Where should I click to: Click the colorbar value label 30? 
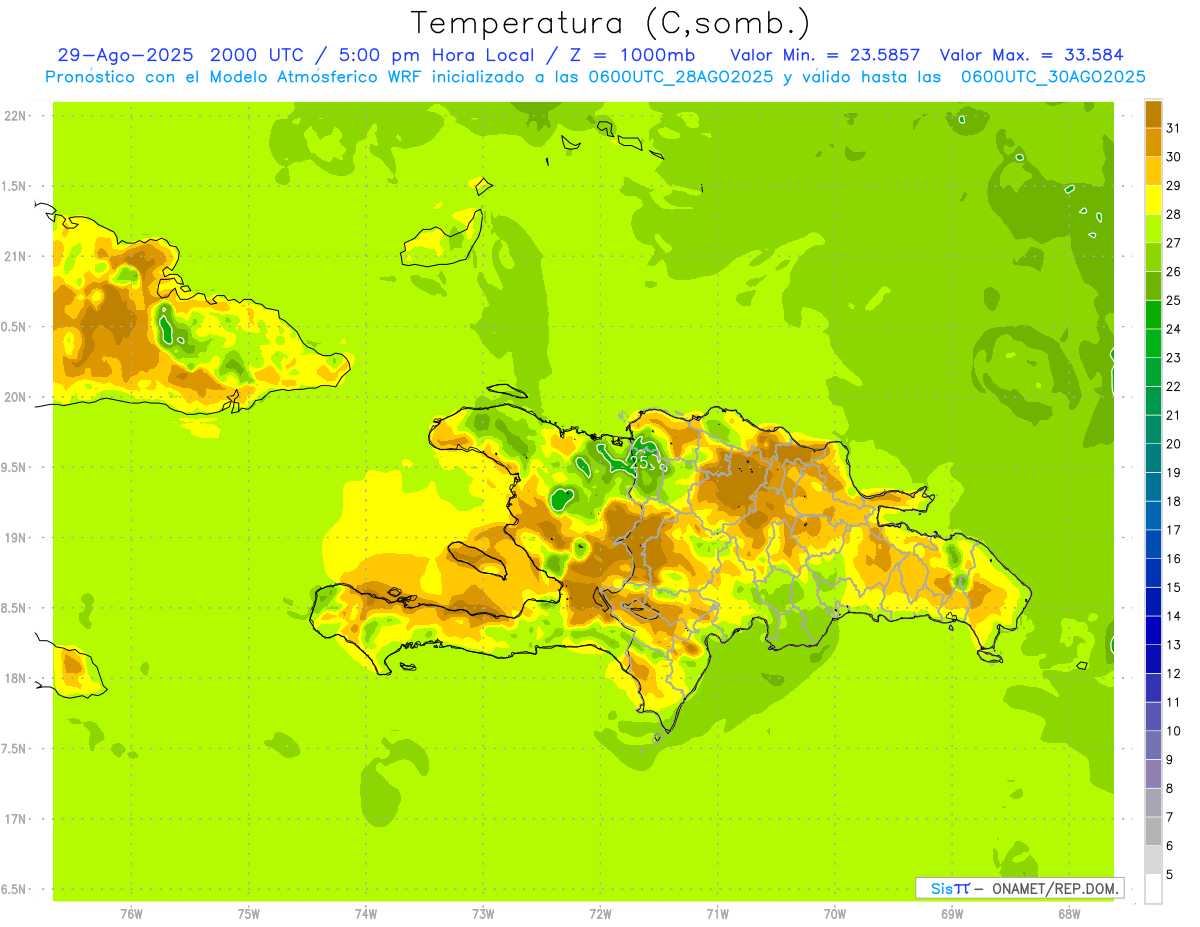pos(1174,157)
